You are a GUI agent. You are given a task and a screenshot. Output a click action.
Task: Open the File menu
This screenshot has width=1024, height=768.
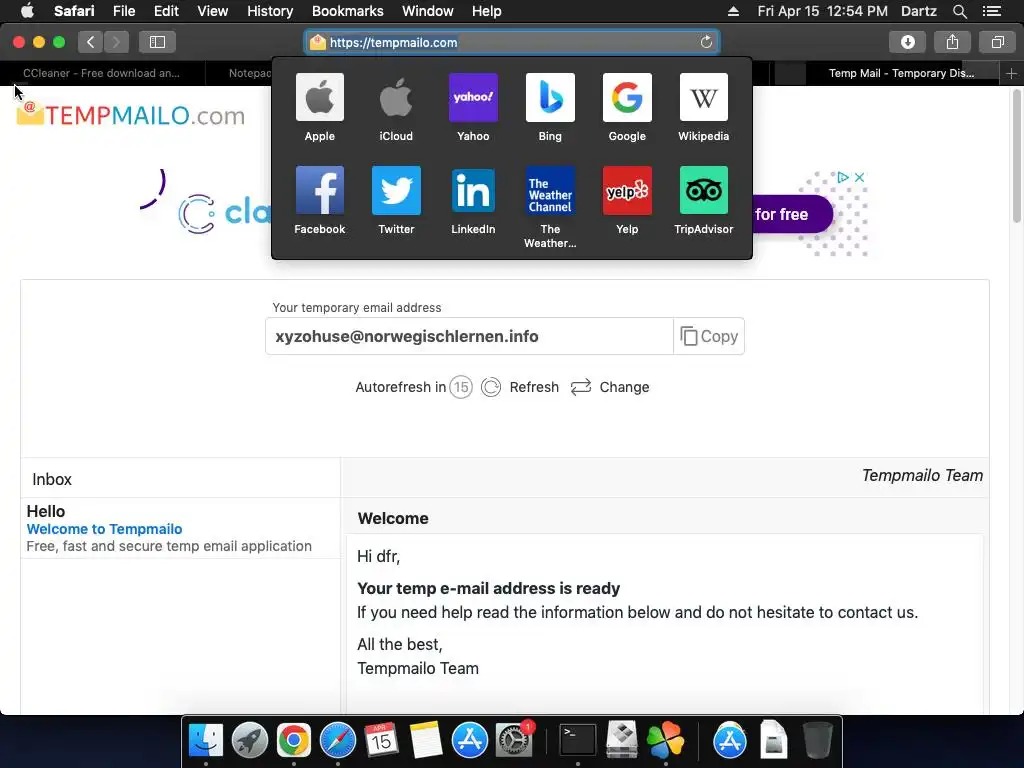click(123, 11)
